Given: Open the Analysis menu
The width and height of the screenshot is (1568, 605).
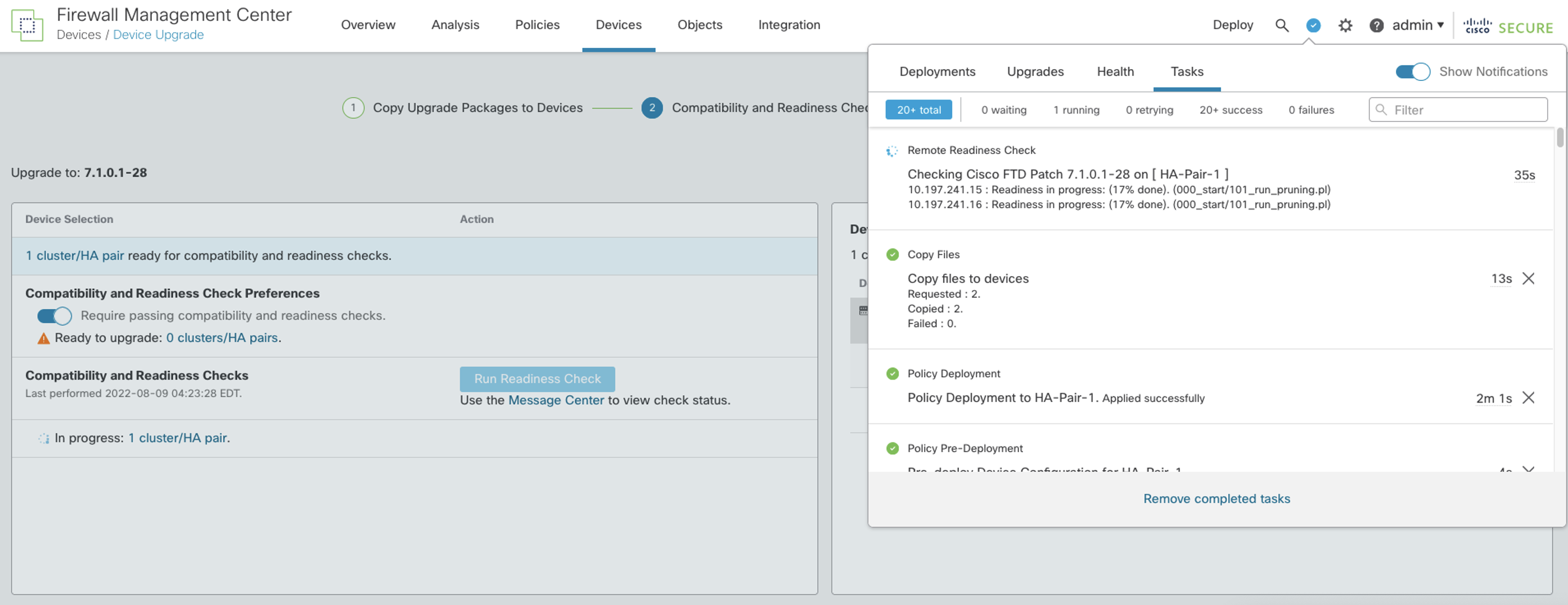Looking at the screenshot, I should pyautogui.click(x=454, y=25).
